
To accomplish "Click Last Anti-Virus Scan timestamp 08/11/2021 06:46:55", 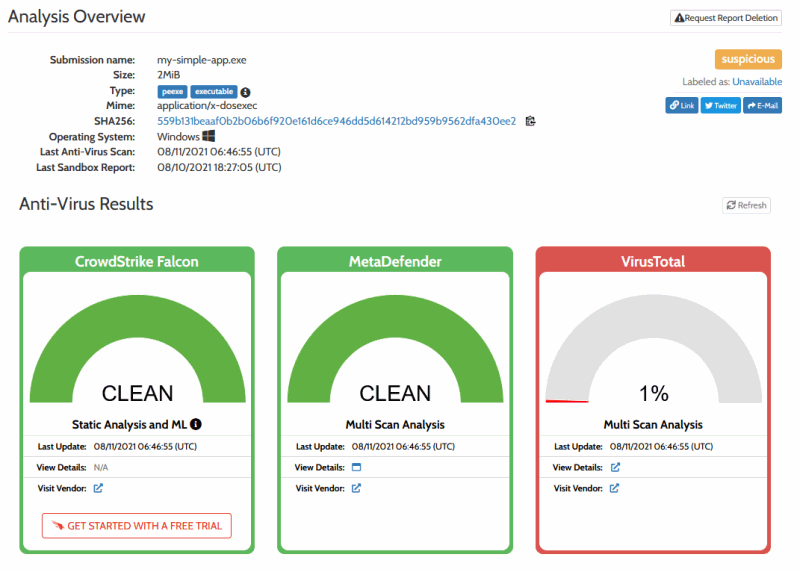I will tap(219, 152).
